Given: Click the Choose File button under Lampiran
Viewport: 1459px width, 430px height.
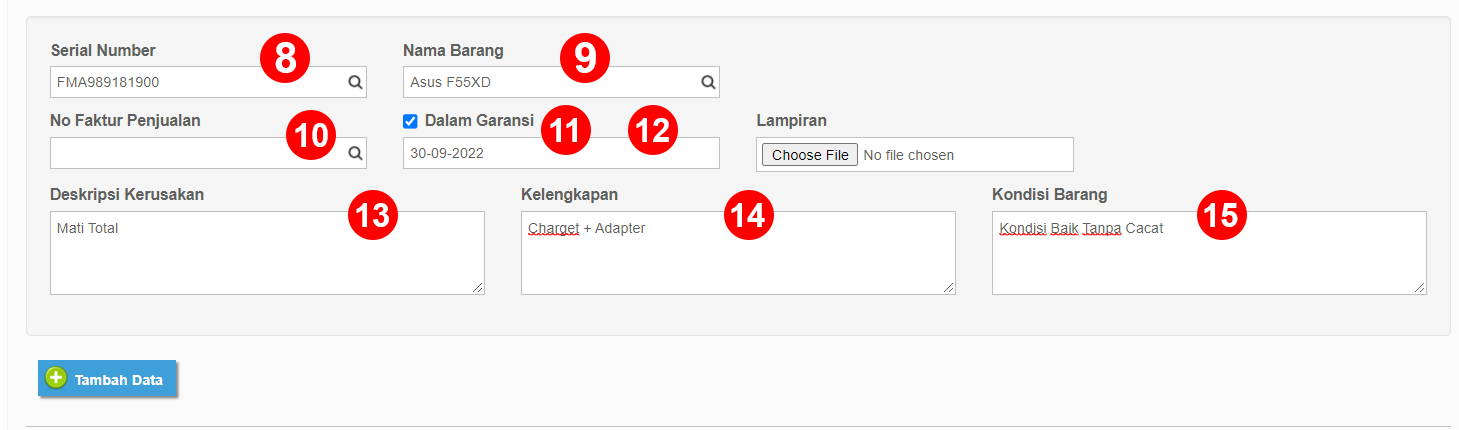Looking at the screenshot, I should (809, 155).
